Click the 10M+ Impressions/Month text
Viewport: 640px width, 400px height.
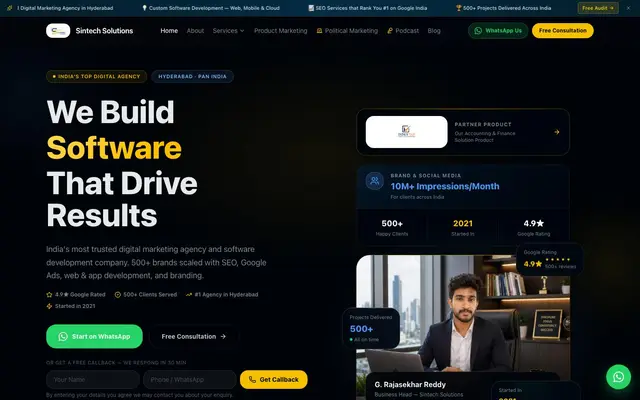click(x=445, y=186)
